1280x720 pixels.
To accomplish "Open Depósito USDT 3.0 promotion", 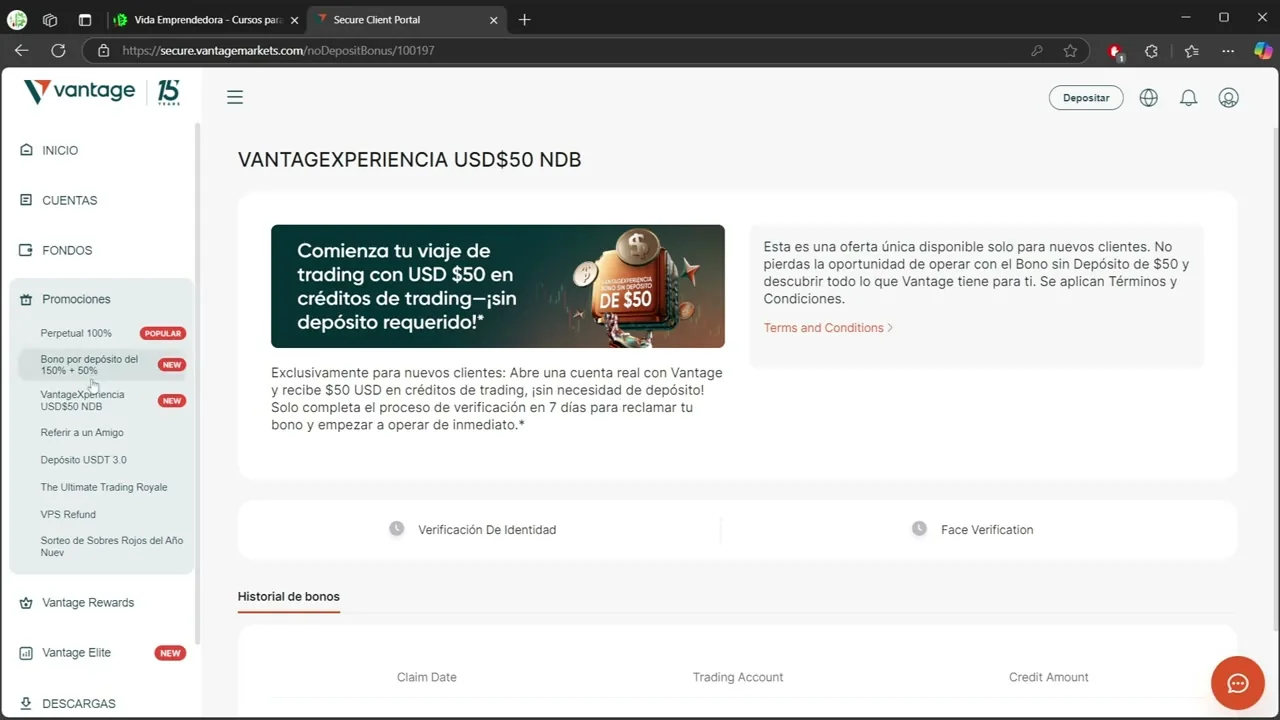I will click(x=83, y=460).
